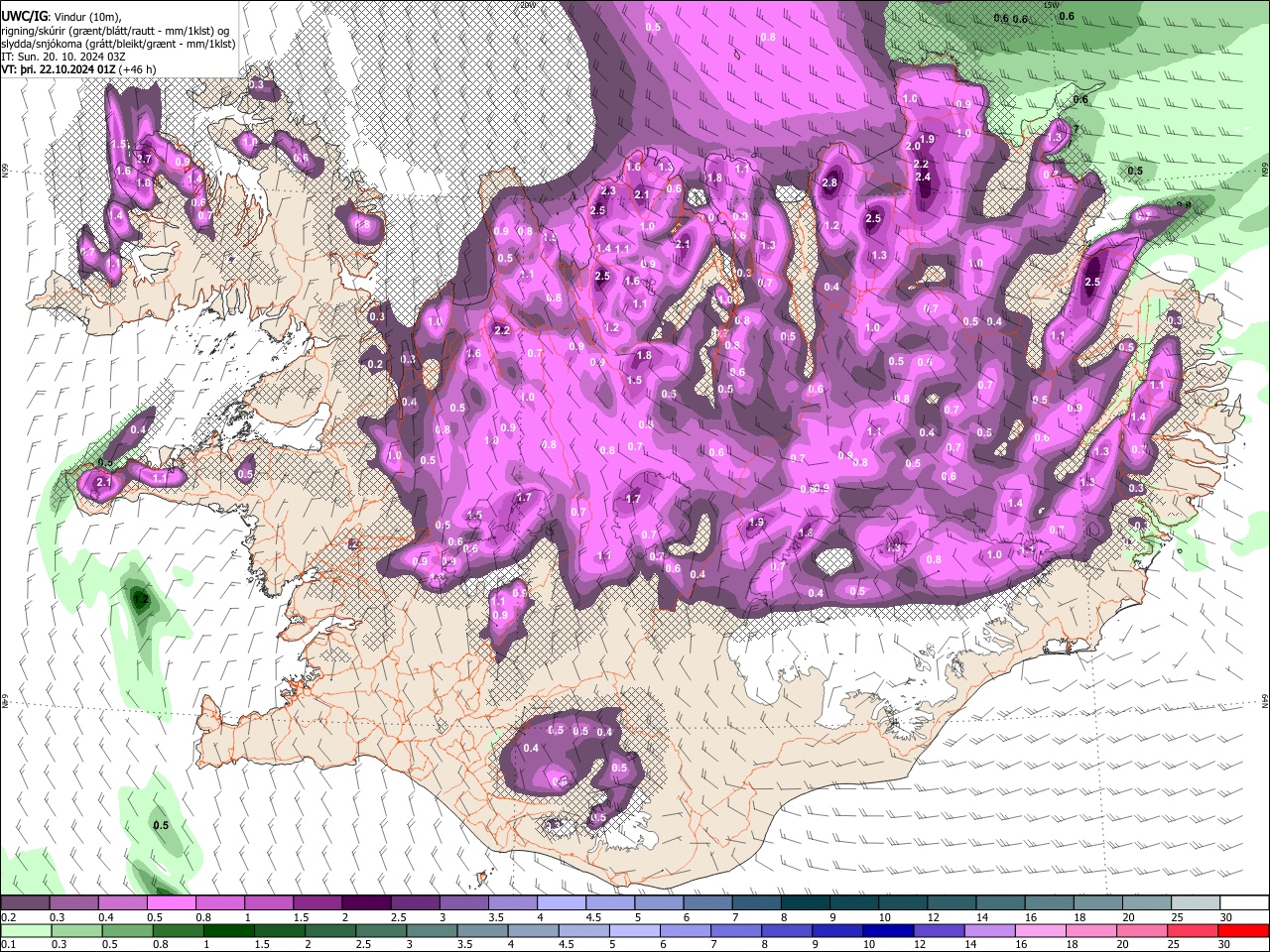The image size is (1270, 952).
Task: Click the legend label 0.1 on rain scale
Action: pos(9,944)
